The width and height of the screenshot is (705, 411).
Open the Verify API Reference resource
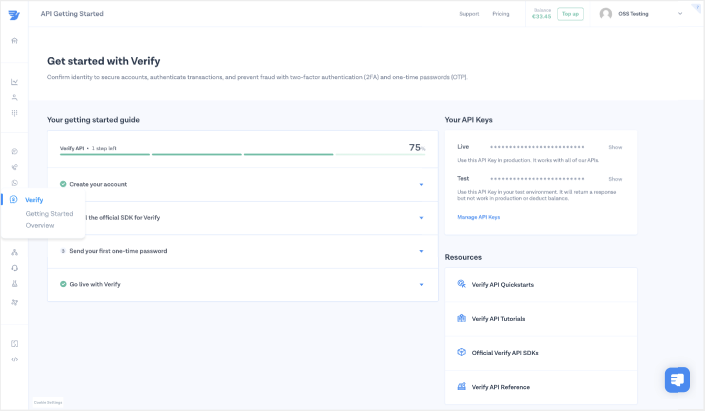pyautogui.click(x=500, y=387)
